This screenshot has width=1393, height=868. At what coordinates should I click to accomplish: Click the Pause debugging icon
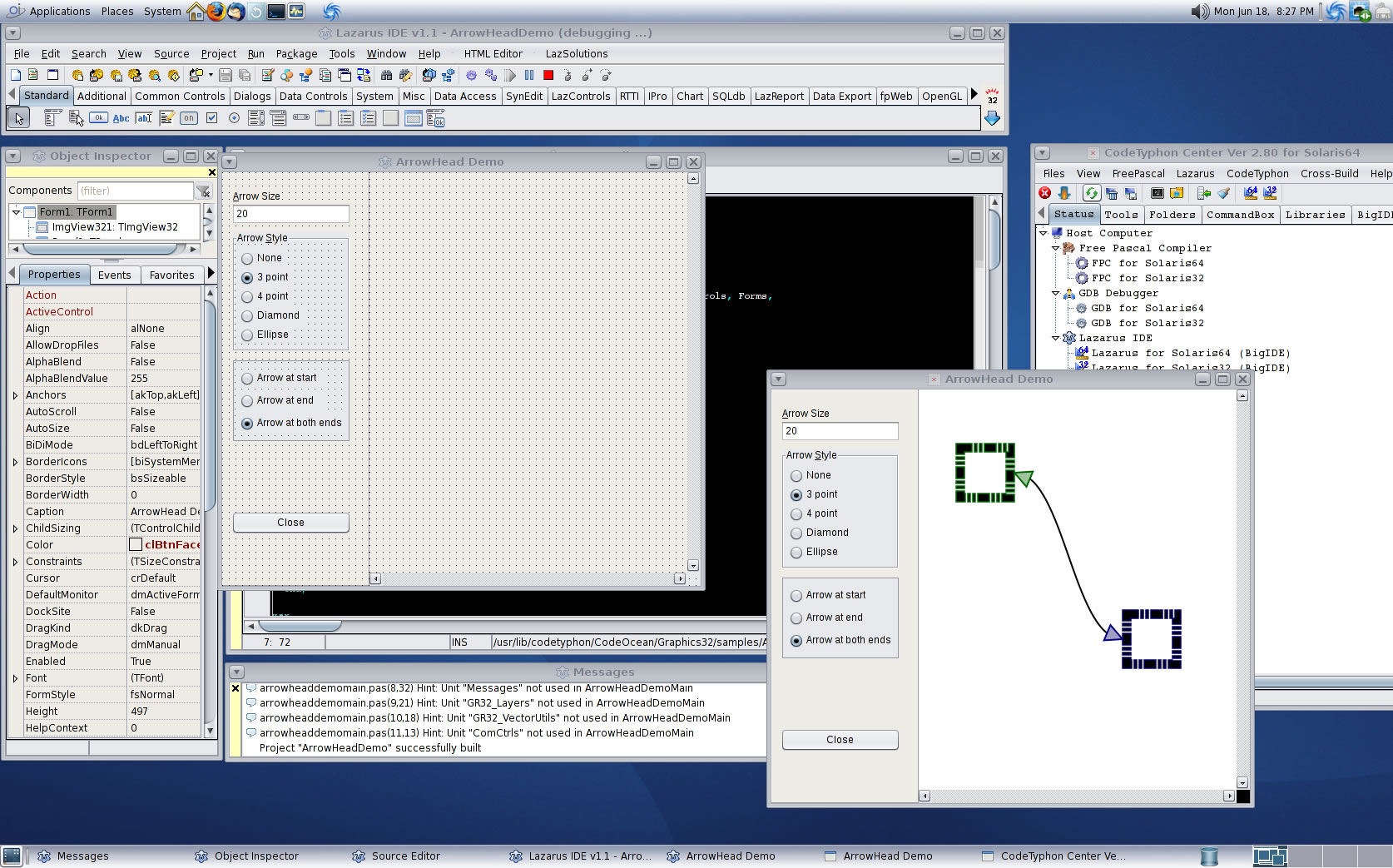pos(529,75)
